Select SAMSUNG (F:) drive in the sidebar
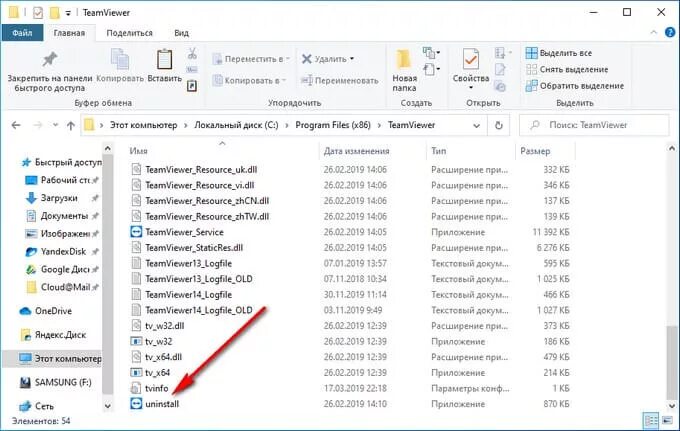The height and width of the screenshot is (431, 680). click(56, 382)
